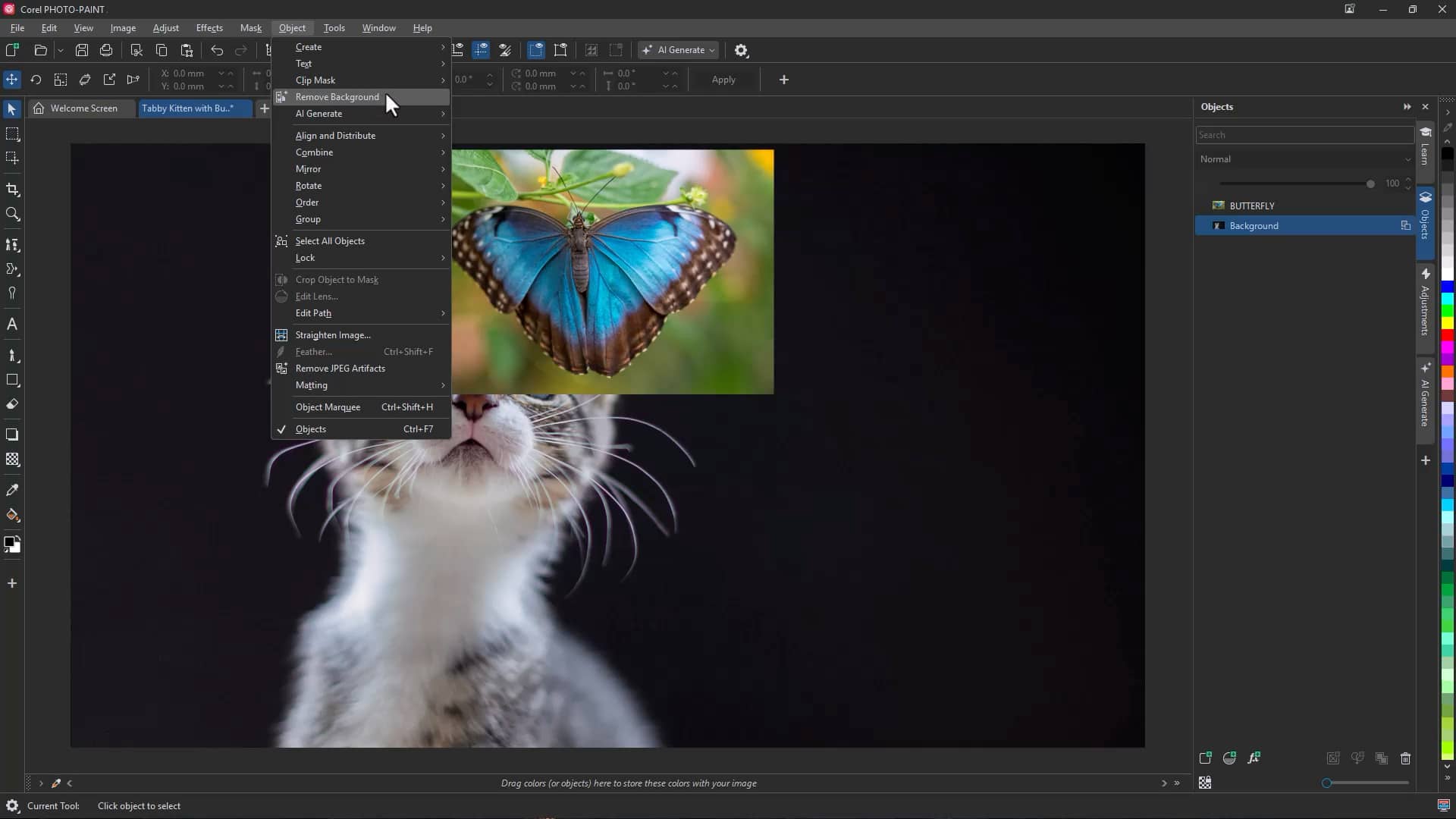
Task: Delete selected object with trash icon
Action: [x=1405, y=758]
